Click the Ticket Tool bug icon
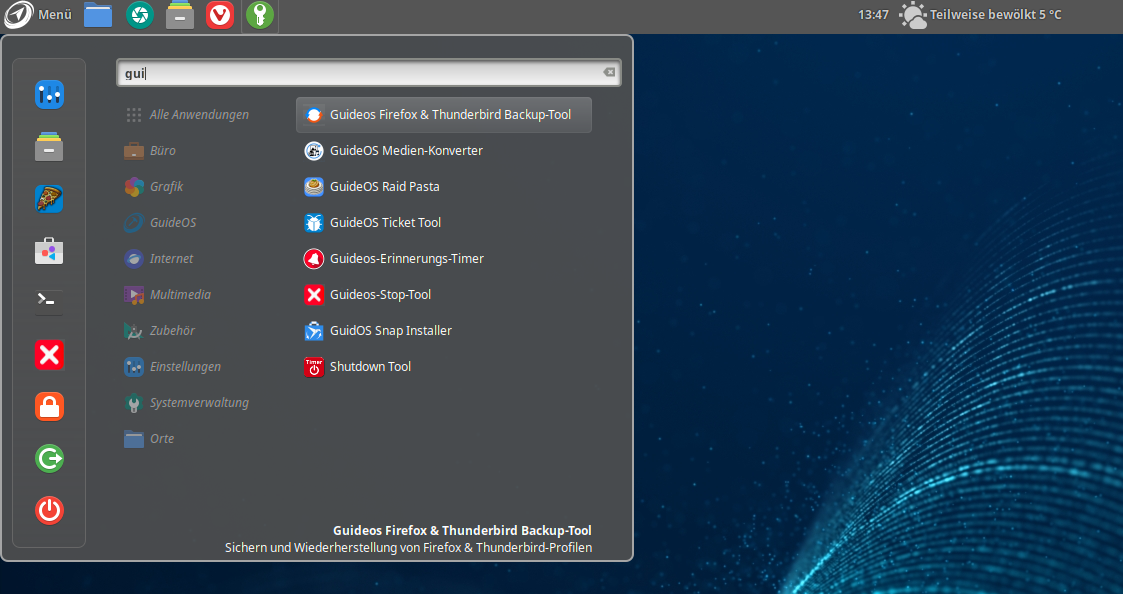The height and width of the screenshot is (594, 1123). (x=314, y=223)
